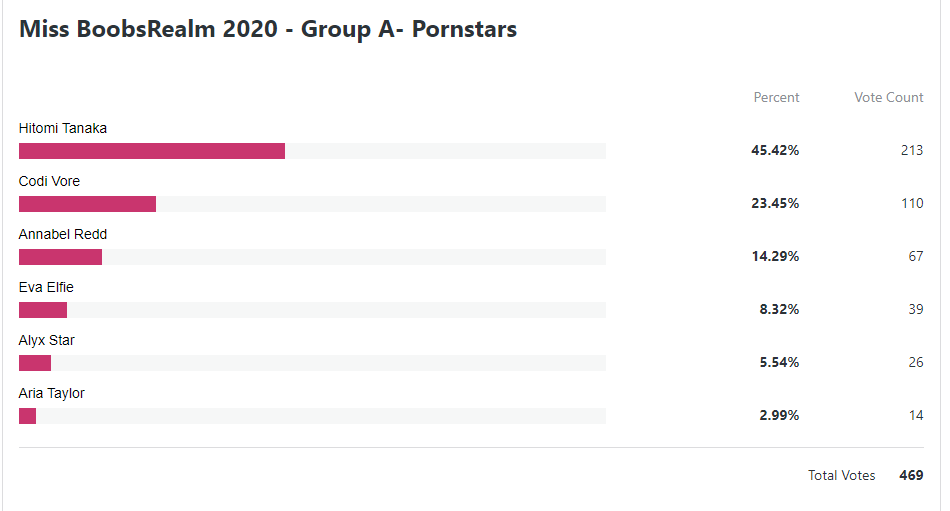The height and width of the screenshot is (511, 950).
Task: Click the 45.42% percentage value
Action: (x=775, y=150)
